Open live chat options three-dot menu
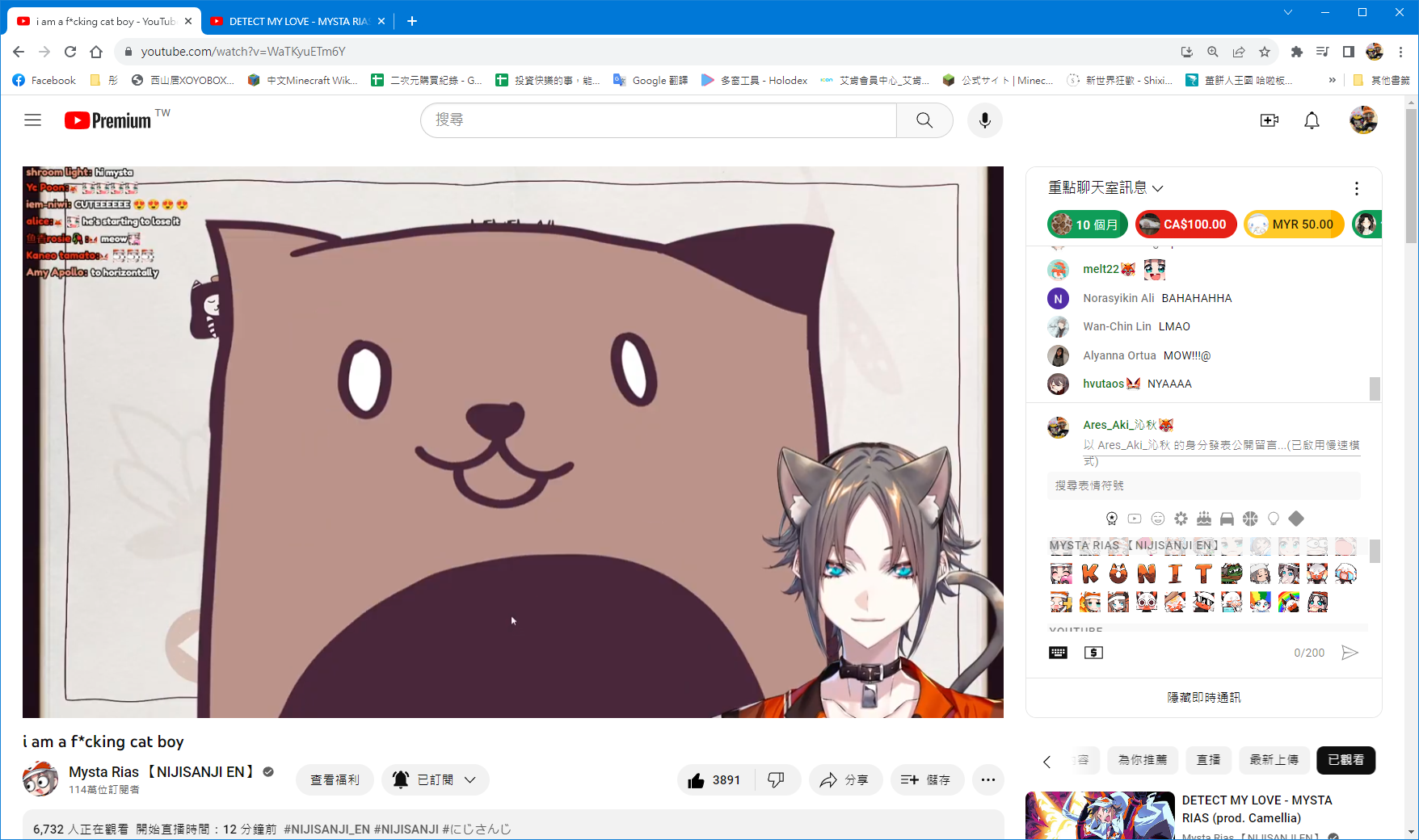This screenshot has width=1419, height=840. [x=1356, y=188]
